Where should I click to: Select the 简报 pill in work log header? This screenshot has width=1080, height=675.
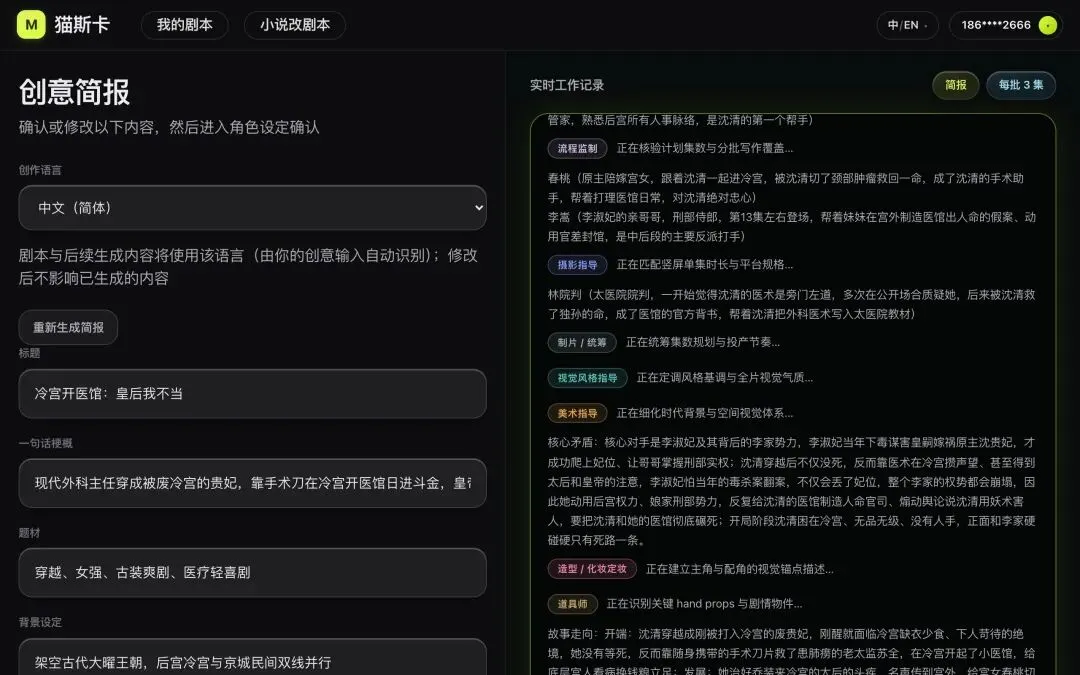point(955,85)
